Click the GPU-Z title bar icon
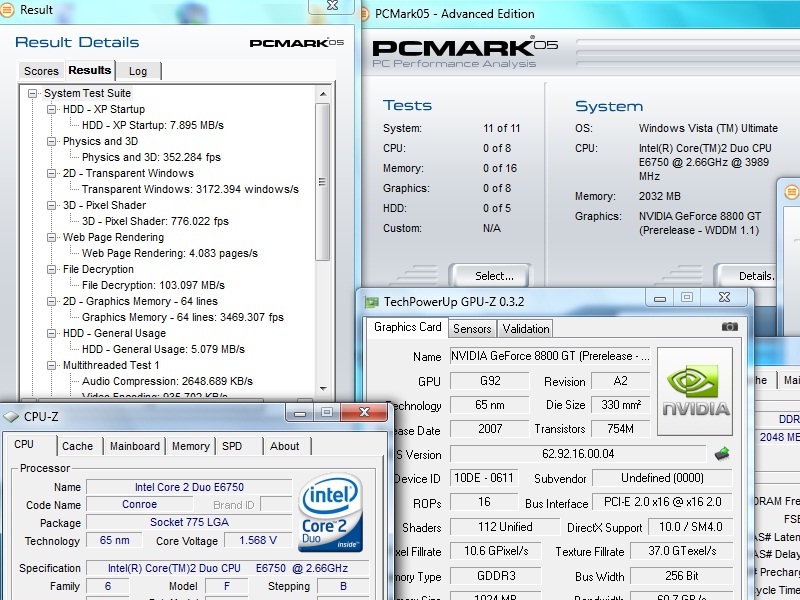This screenshot has height=600, width=800. click(371, 302)
